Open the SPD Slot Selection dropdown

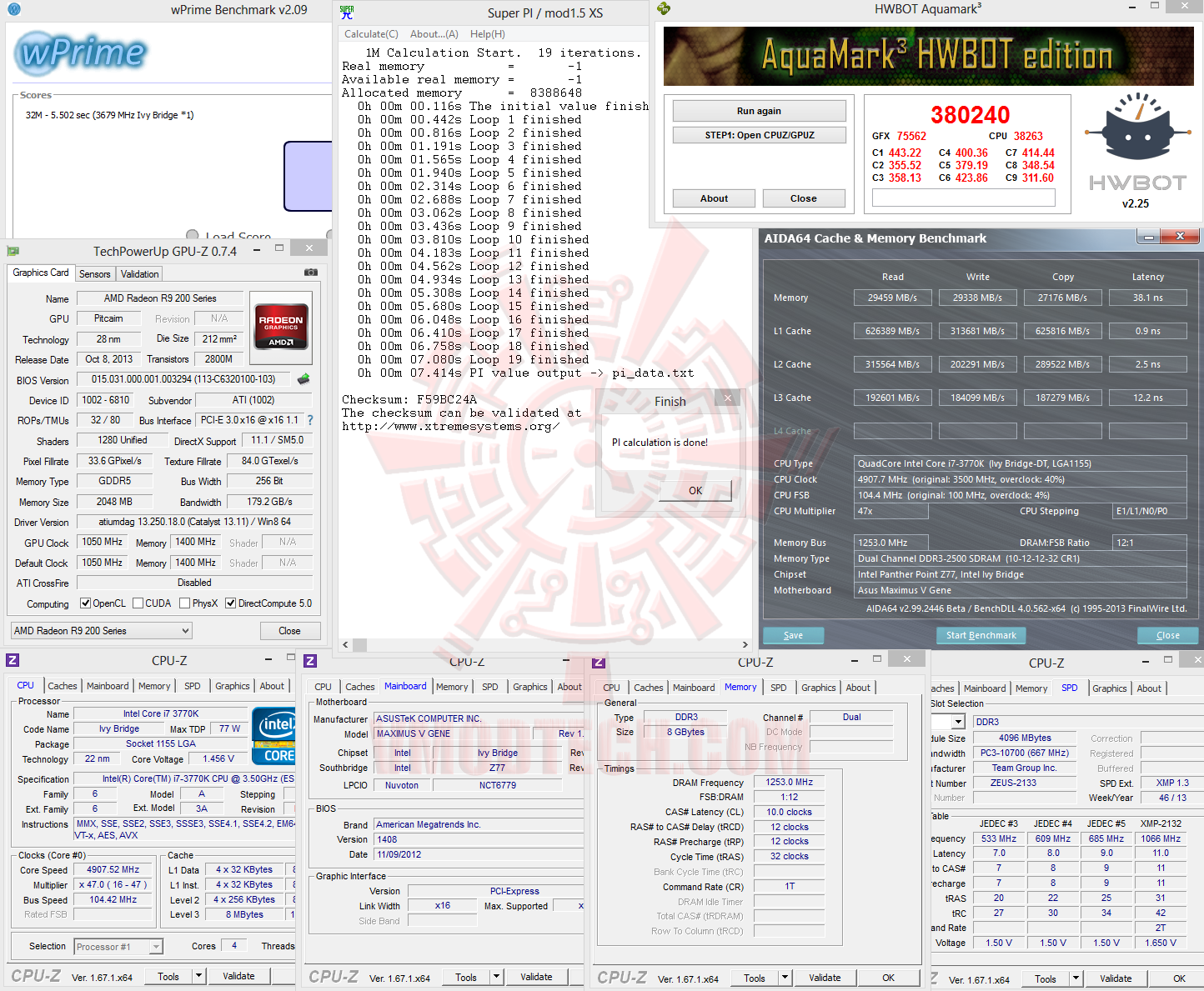pos(959,722)
